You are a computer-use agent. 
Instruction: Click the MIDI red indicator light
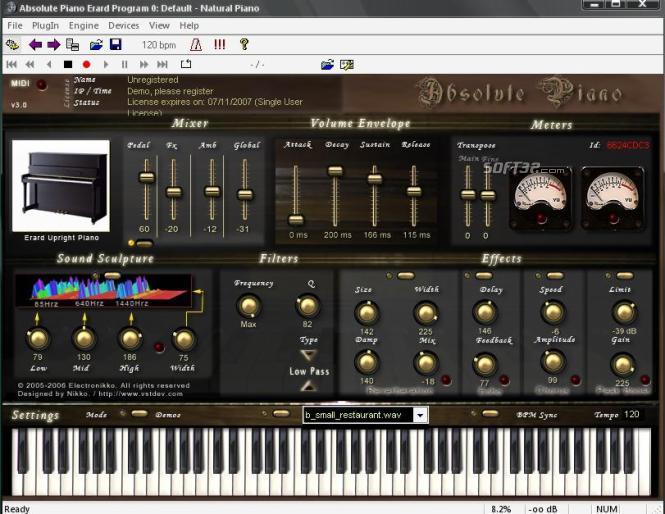point(42,85)
